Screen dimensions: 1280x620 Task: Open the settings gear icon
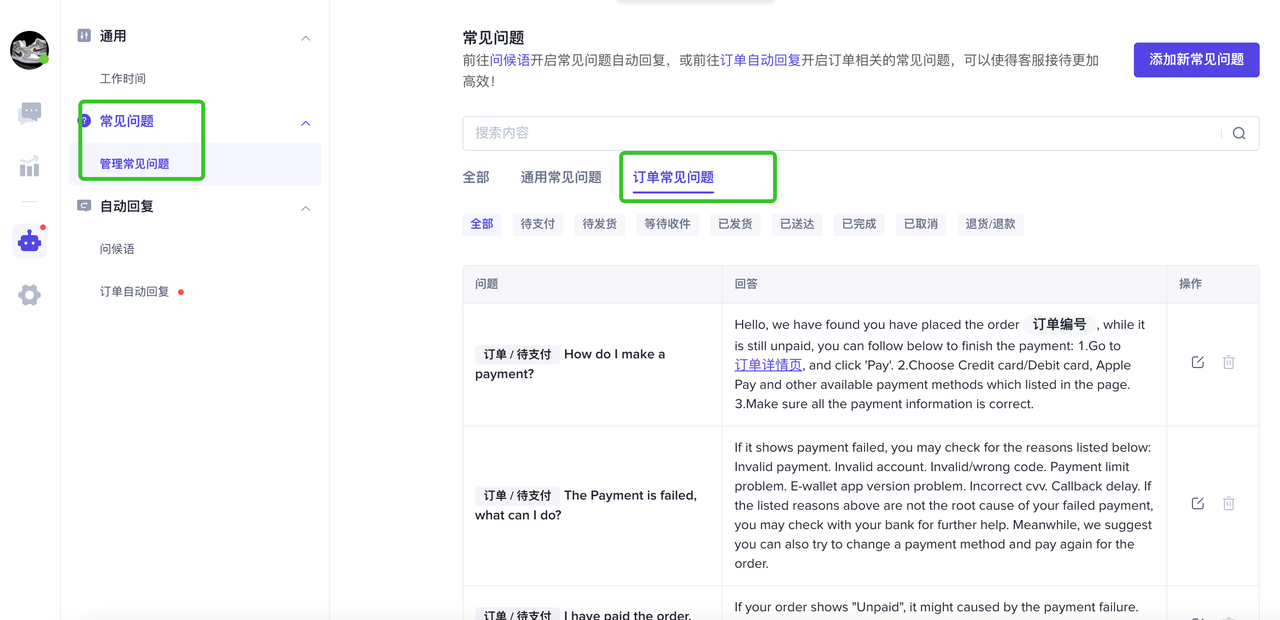coord(30,295)
